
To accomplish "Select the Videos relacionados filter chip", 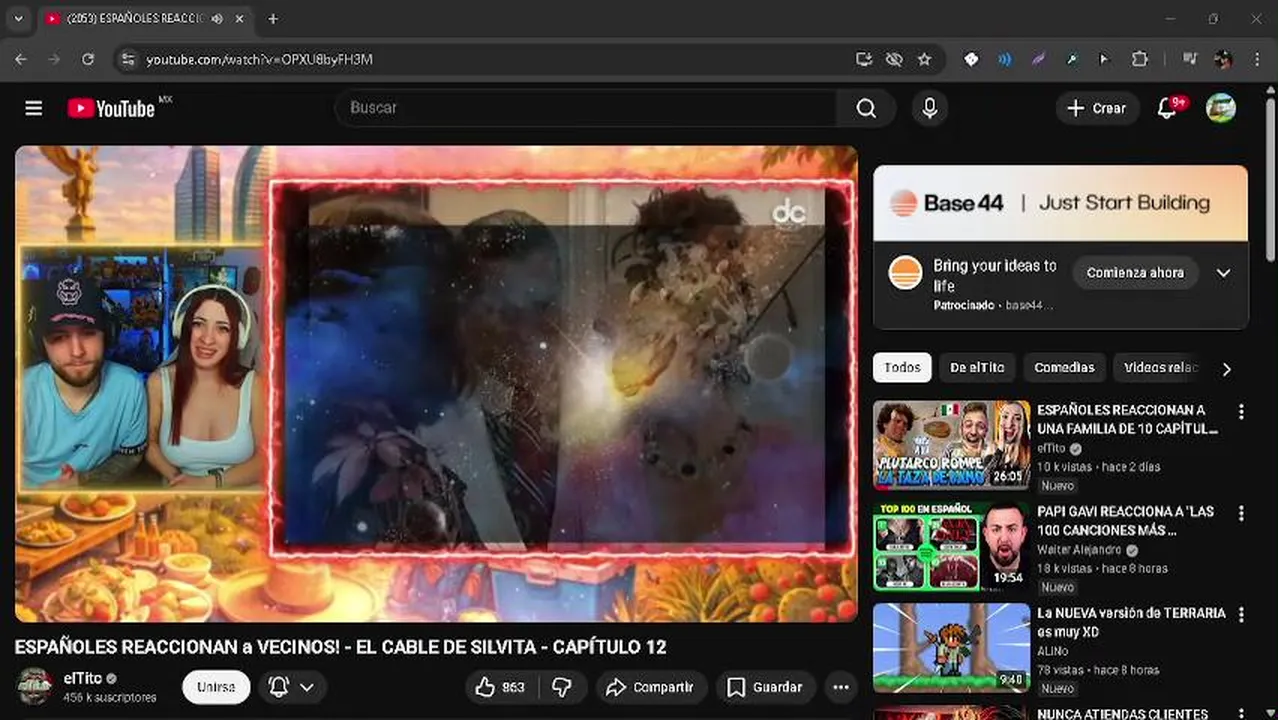I will pyautogui.click(x=1160, y=368).
